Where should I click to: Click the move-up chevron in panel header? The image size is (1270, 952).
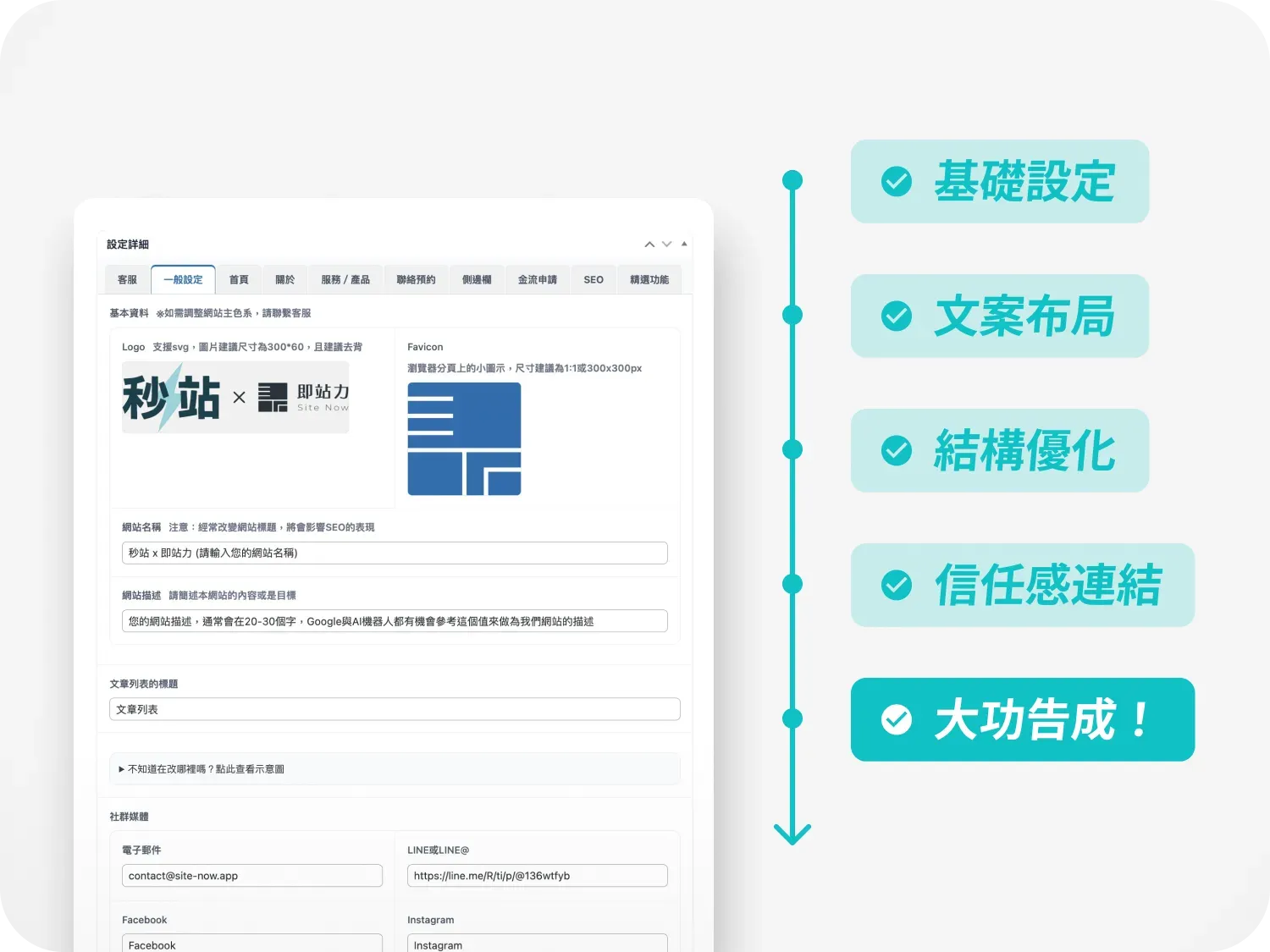click(x=649, y=245)
